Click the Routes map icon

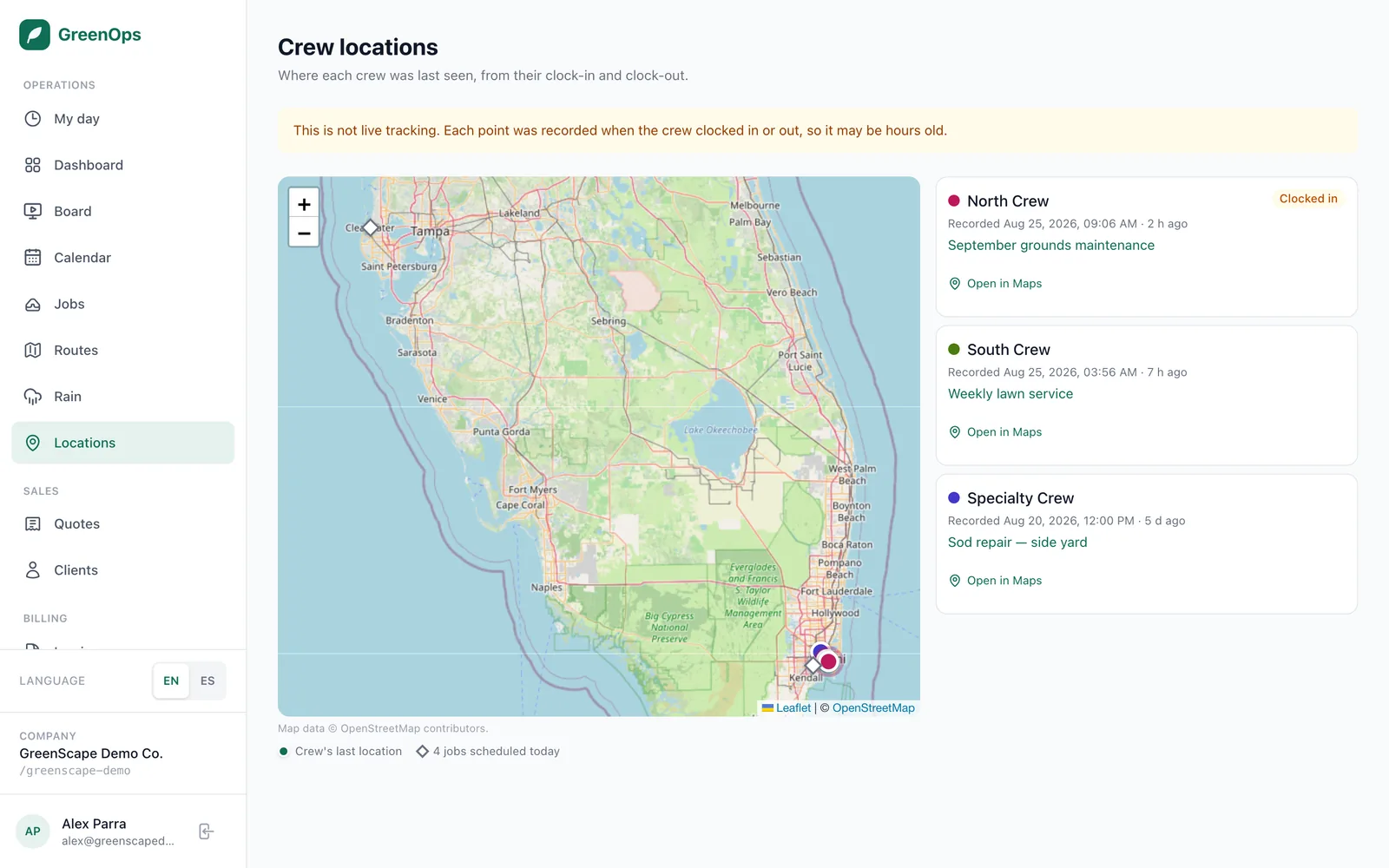click(33, 350)
